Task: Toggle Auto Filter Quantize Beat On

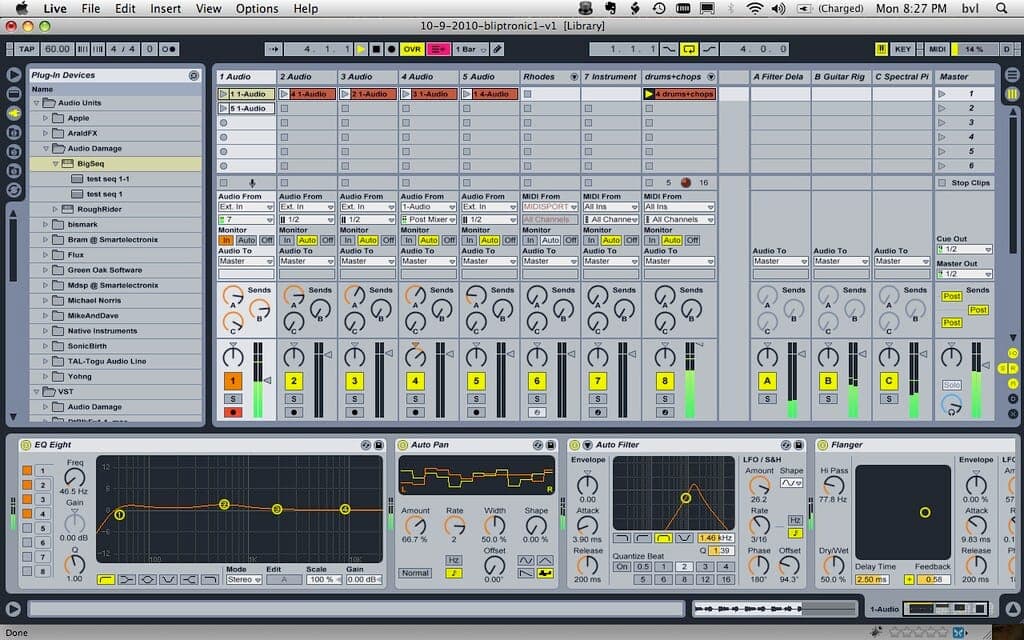Action: tap(621, 567)
